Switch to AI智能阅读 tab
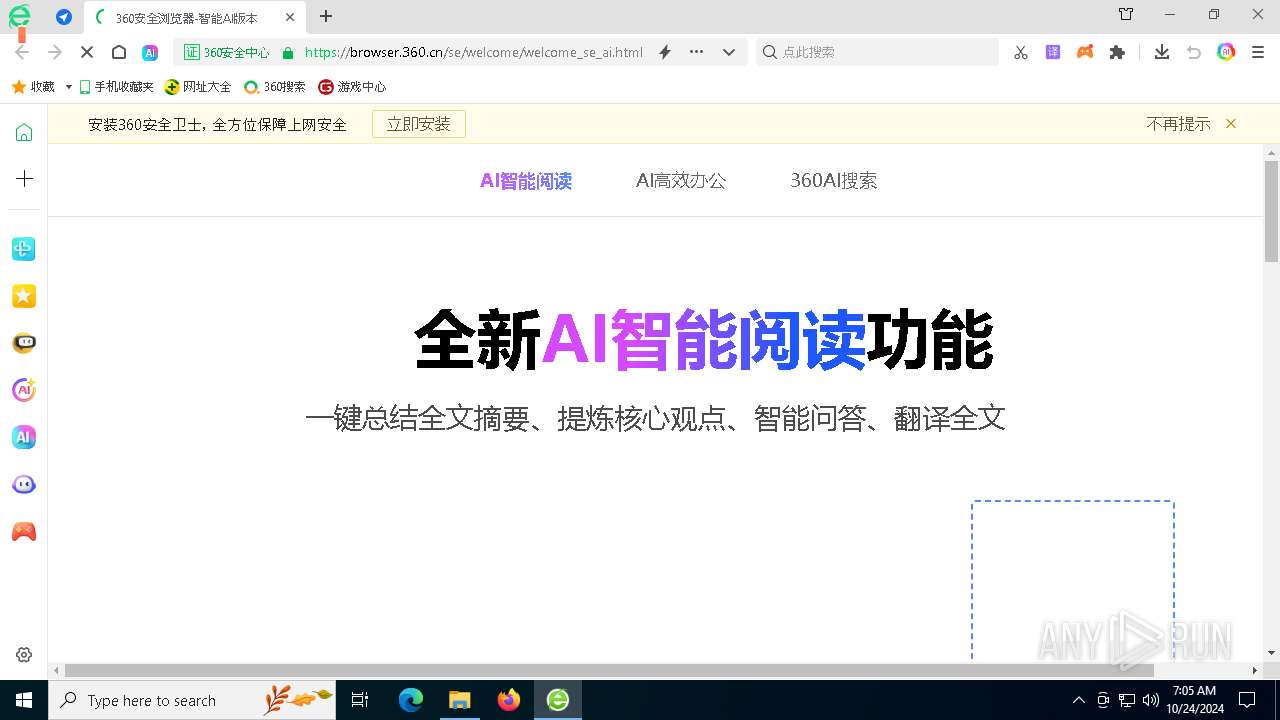The height and width of the screenshot is (720, 1280). 526,181
